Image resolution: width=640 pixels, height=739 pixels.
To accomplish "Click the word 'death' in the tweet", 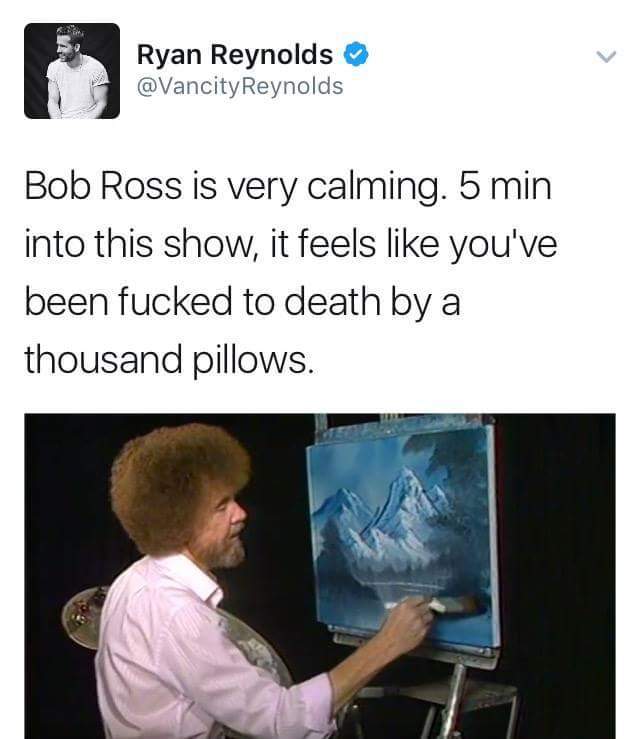I will (x=332, y=302).
